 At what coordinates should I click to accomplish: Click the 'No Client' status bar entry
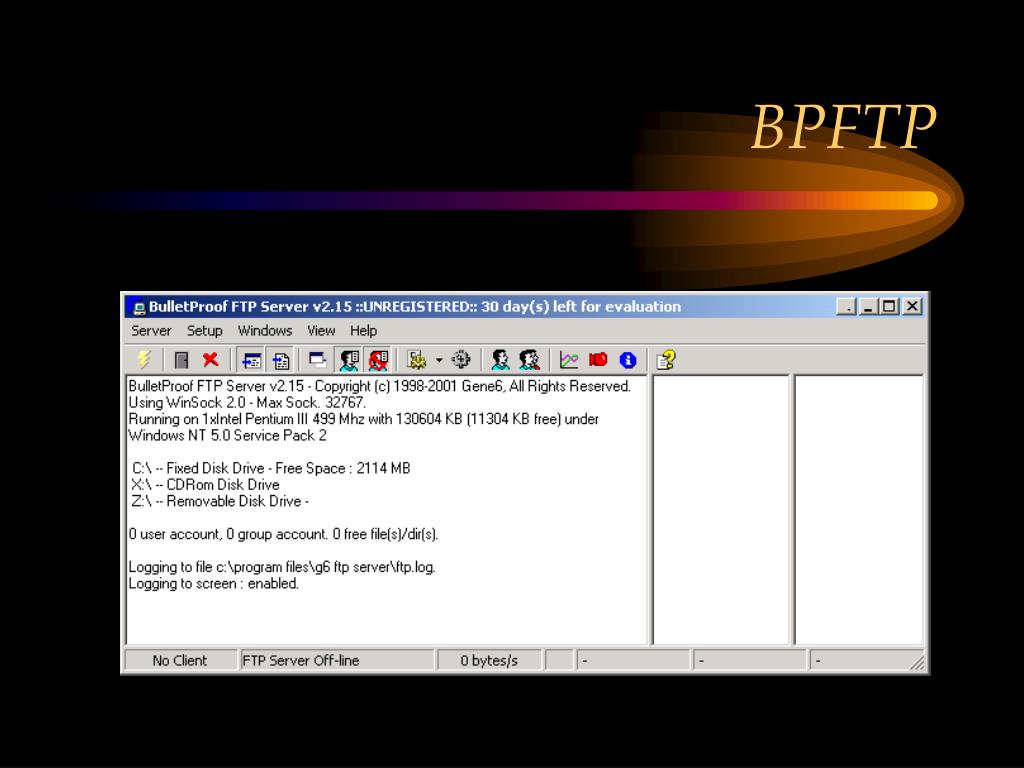click(180, 660)
